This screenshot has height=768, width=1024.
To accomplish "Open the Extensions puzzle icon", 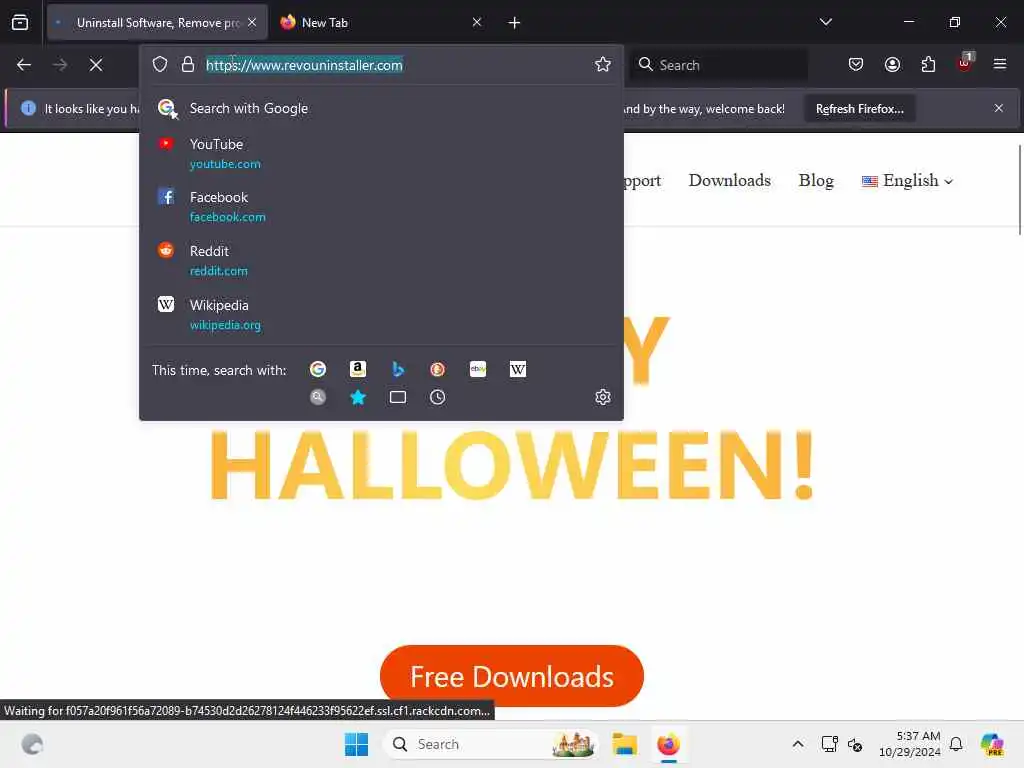I will 928,64.
